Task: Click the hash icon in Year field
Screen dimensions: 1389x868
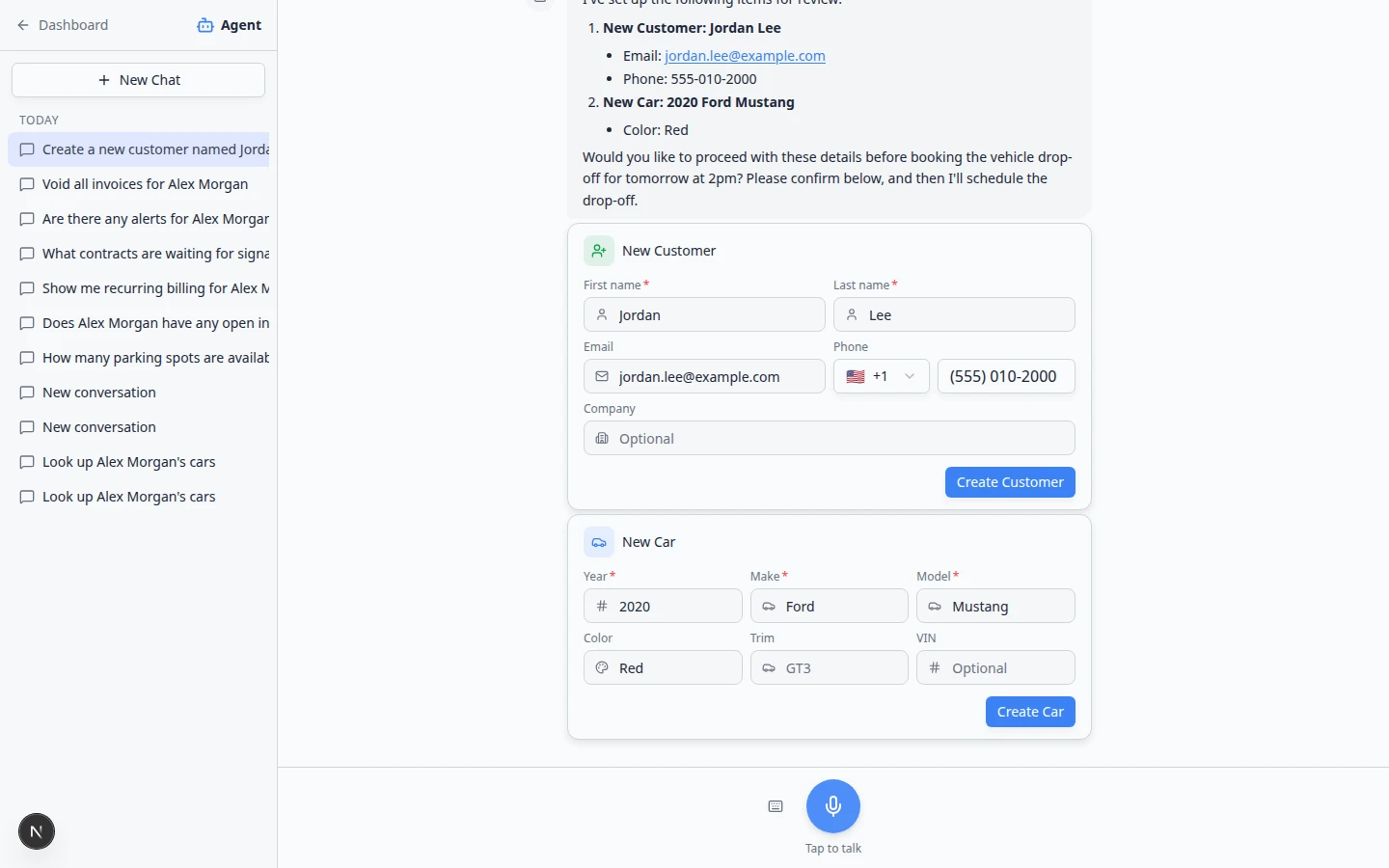Action: coord(602,607)
